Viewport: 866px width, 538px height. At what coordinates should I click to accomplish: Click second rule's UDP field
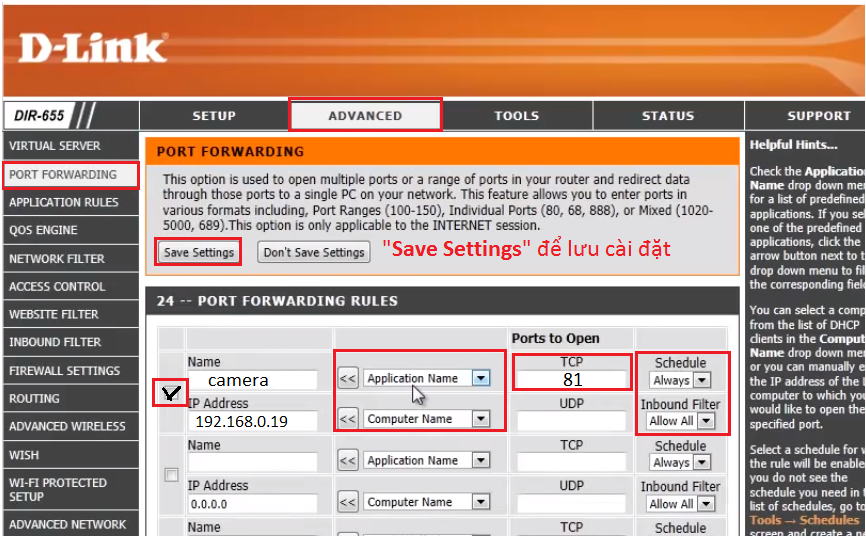click(x=572, y=504)
